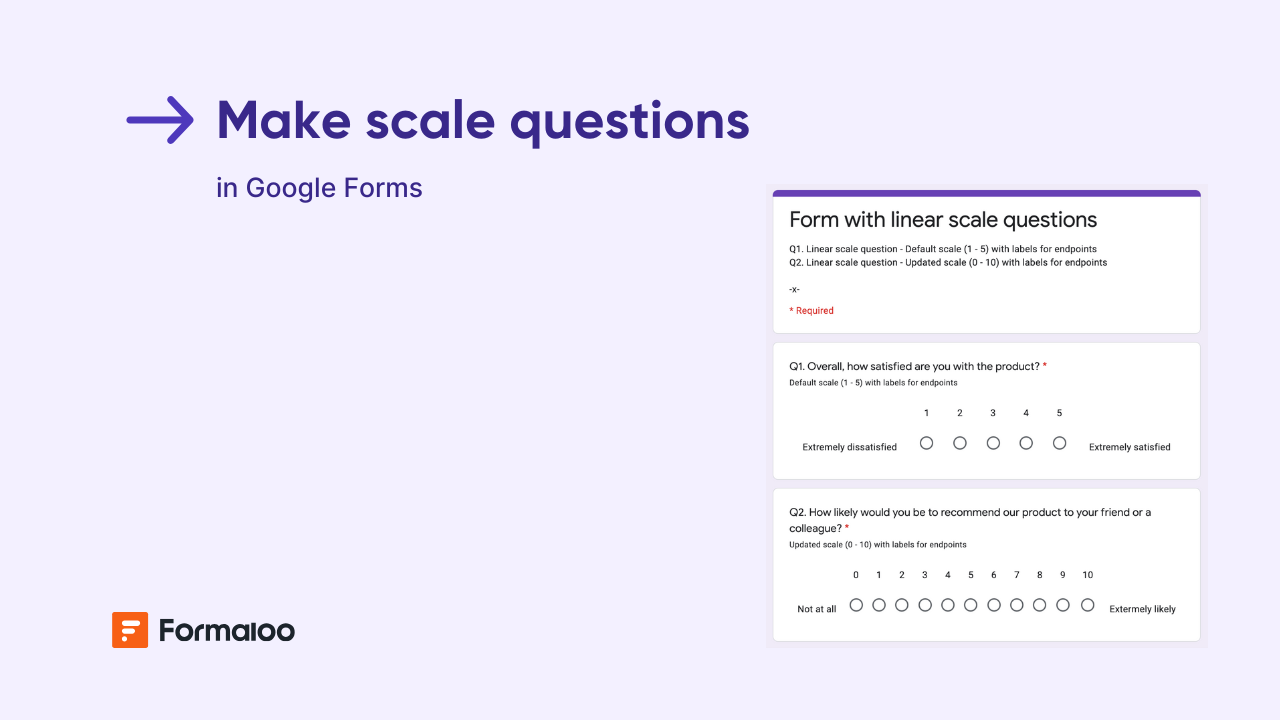Select 4 on the Q2 scale
This screenshot has width=1280, height=720.
pyautogui.click(x=947, y=604)
